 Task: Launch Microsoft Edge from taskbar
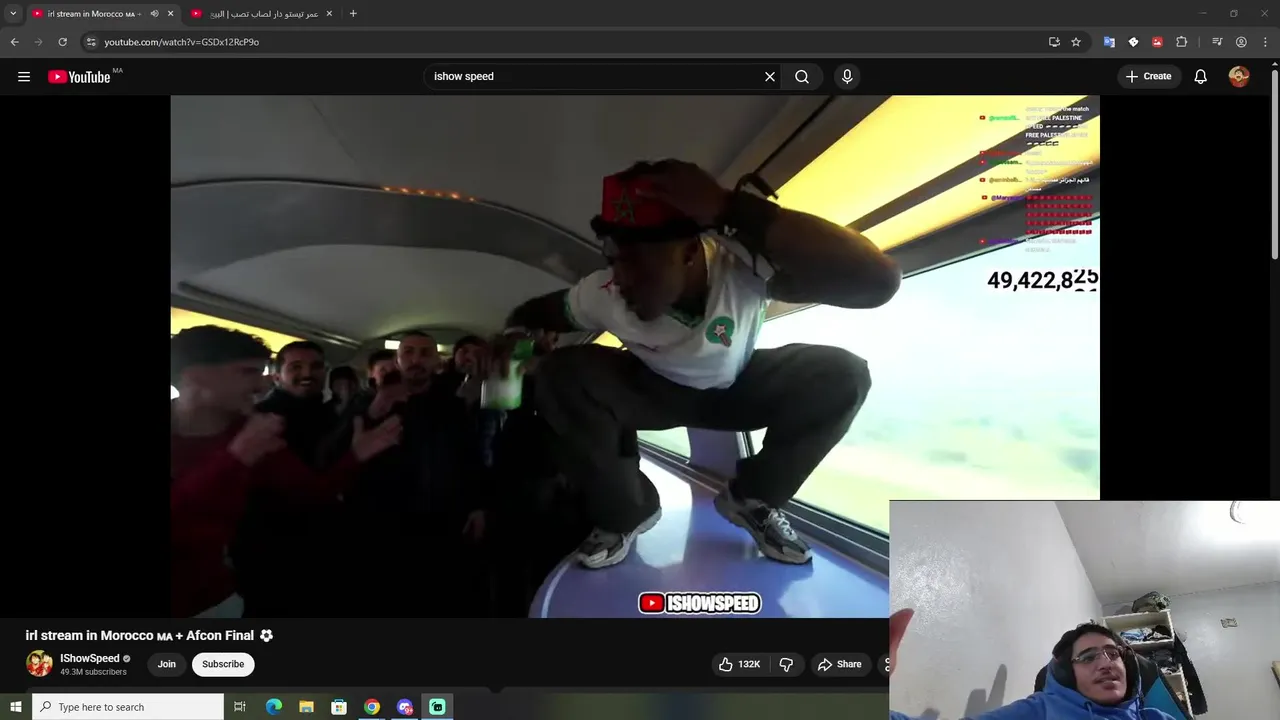point(274,707)
